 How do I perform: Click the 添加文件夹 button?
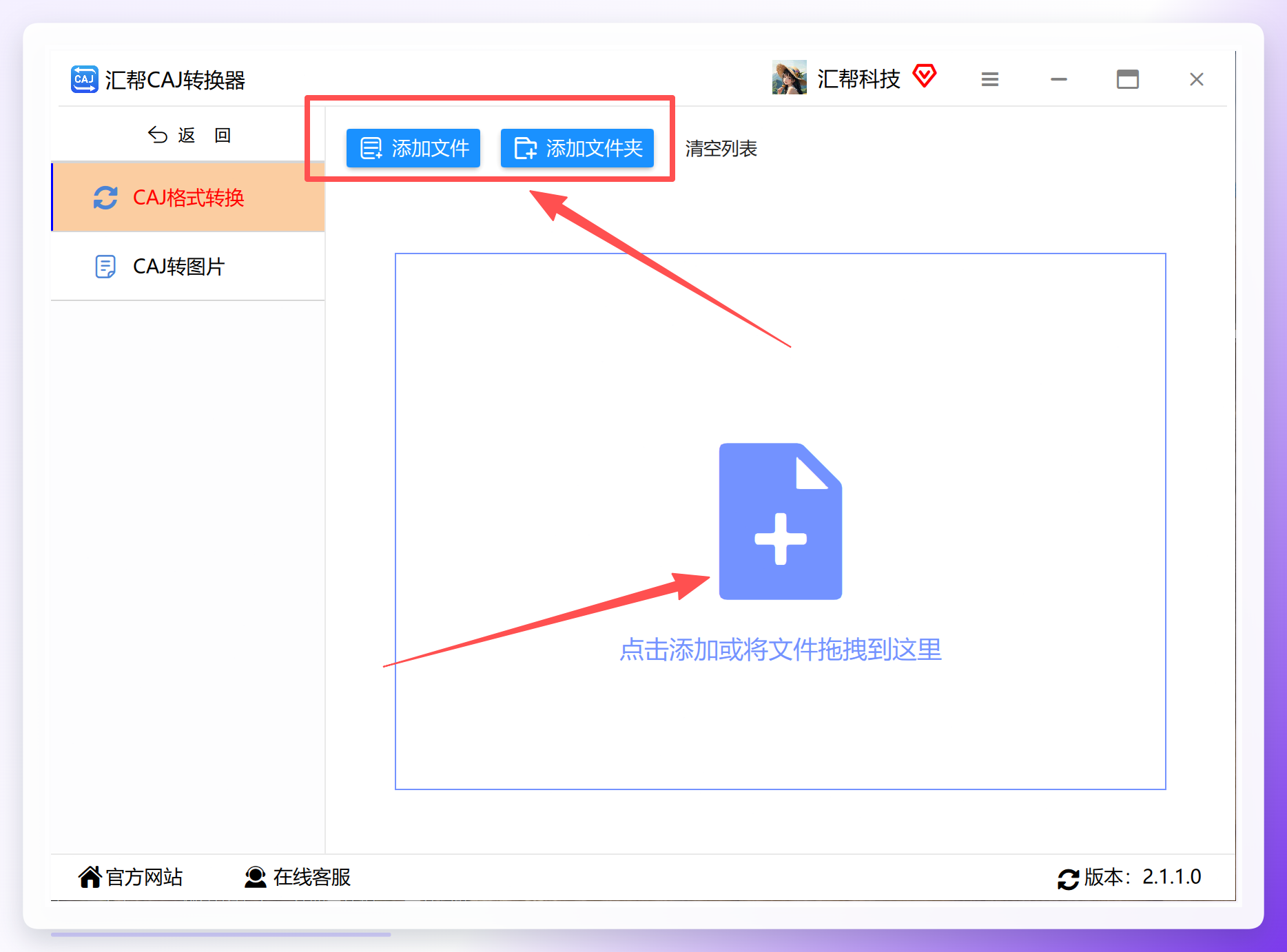pyautogui.click(x=577, y=148)
